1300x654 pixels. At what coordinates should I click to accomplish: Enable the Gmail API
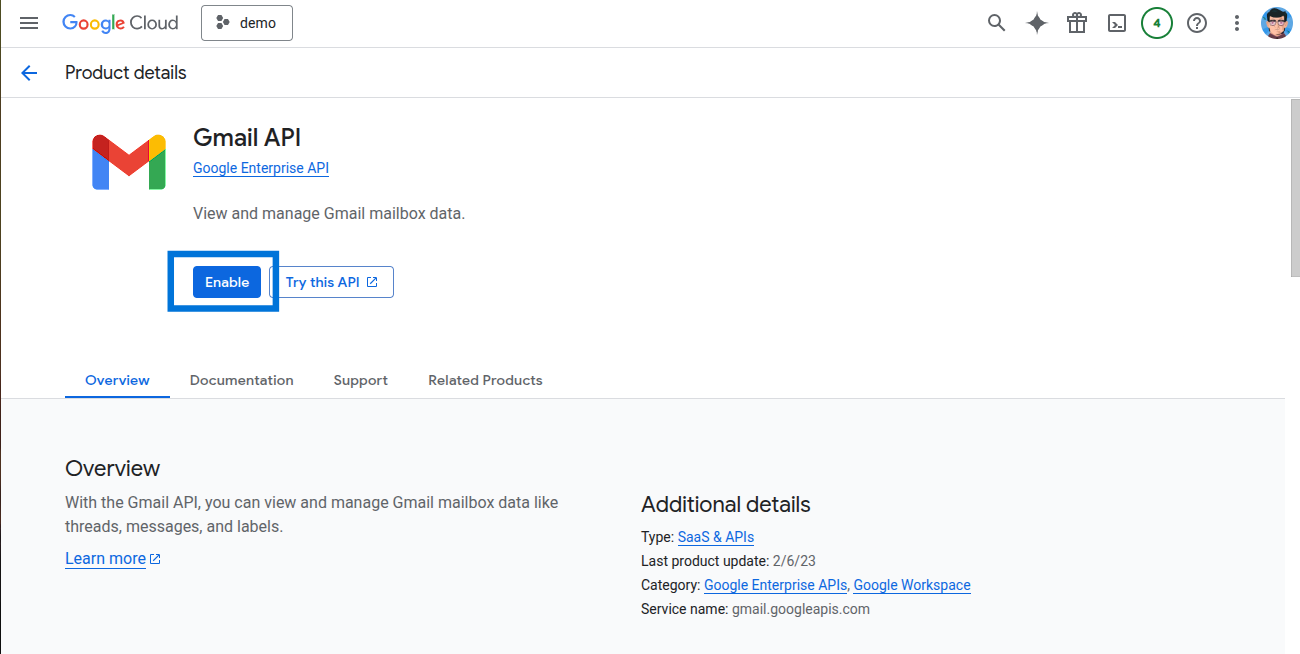227,282
